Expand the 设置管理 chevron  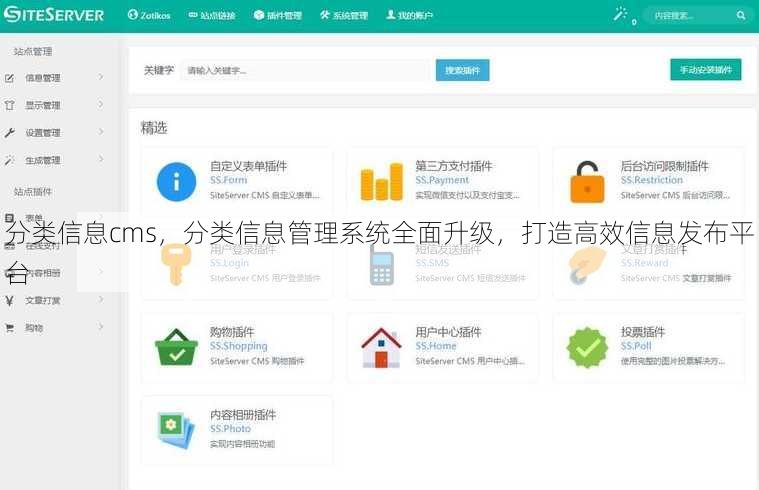[x=100, y=132]
